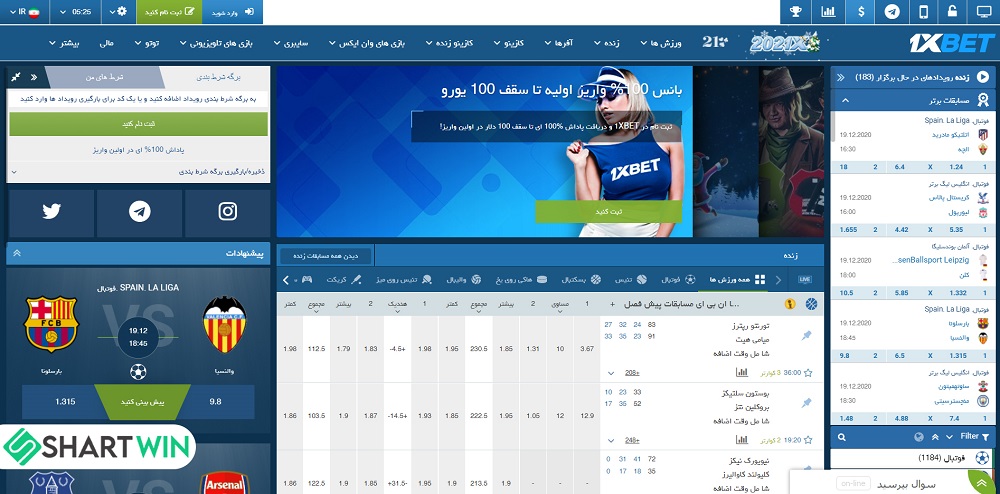Open the ورزش ها sports menu
The width and height of the screenshot is (1000, 494).
(663, 43)
